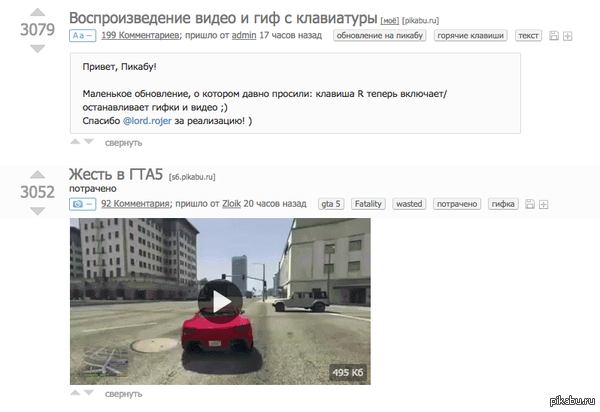Select tag 'гифка'
The height and width of the screenshot is (412, 600).
point(503,204)
